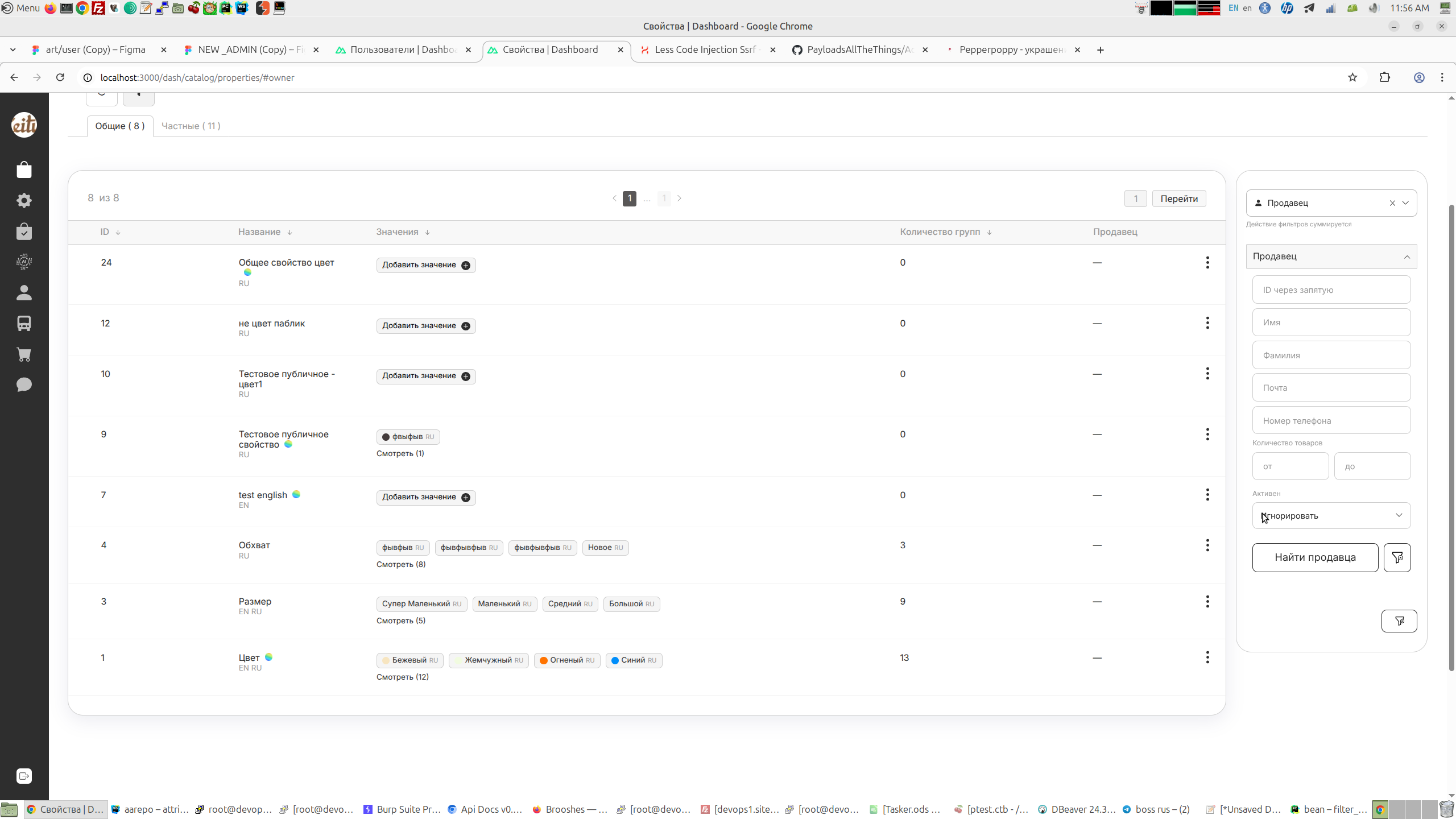Open the three-dot menu for the Цвет row

click(1207, 657)
